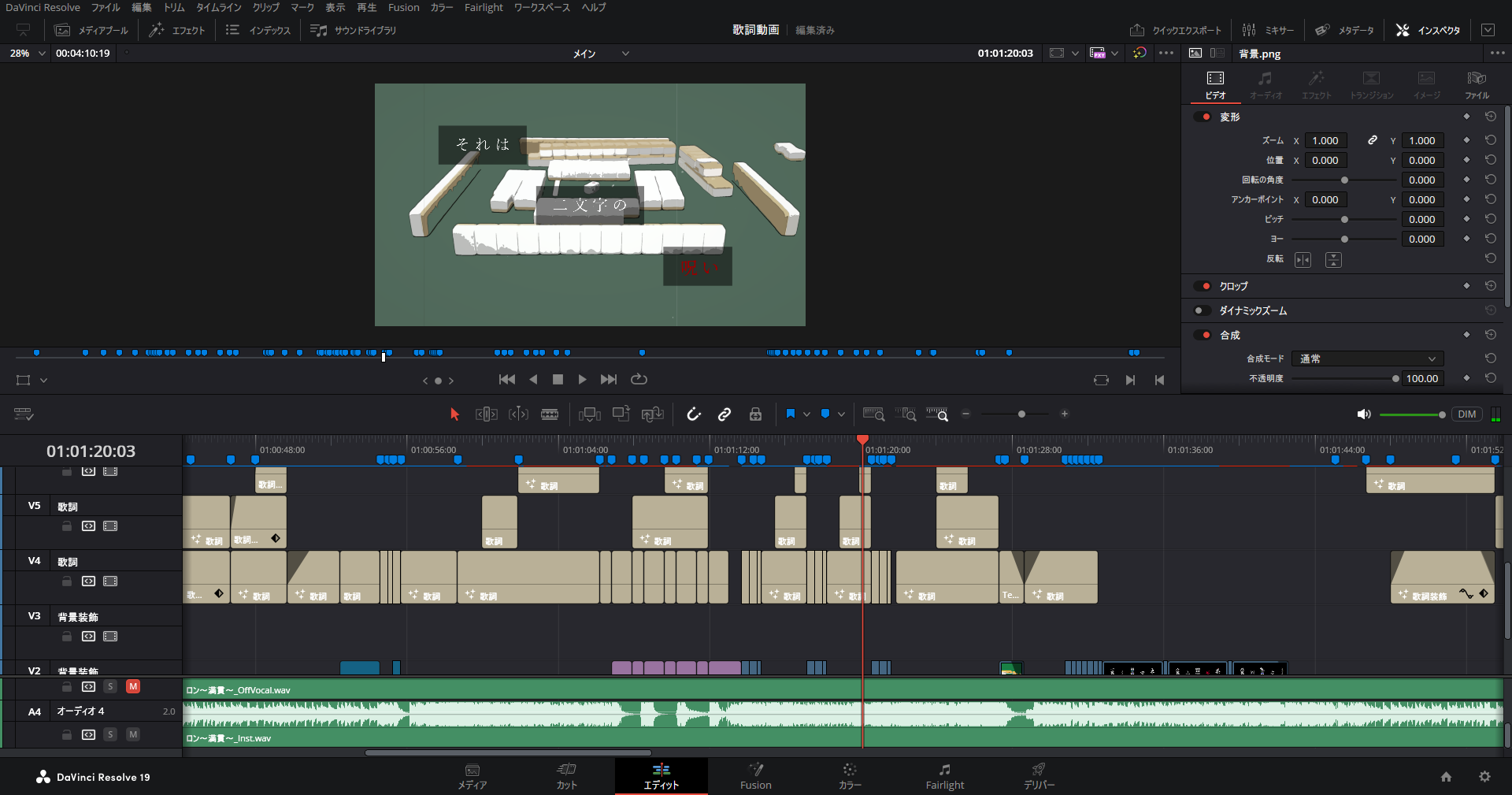
Task: Toggle timeline snapping magnet icon
Action: point(693,414)
